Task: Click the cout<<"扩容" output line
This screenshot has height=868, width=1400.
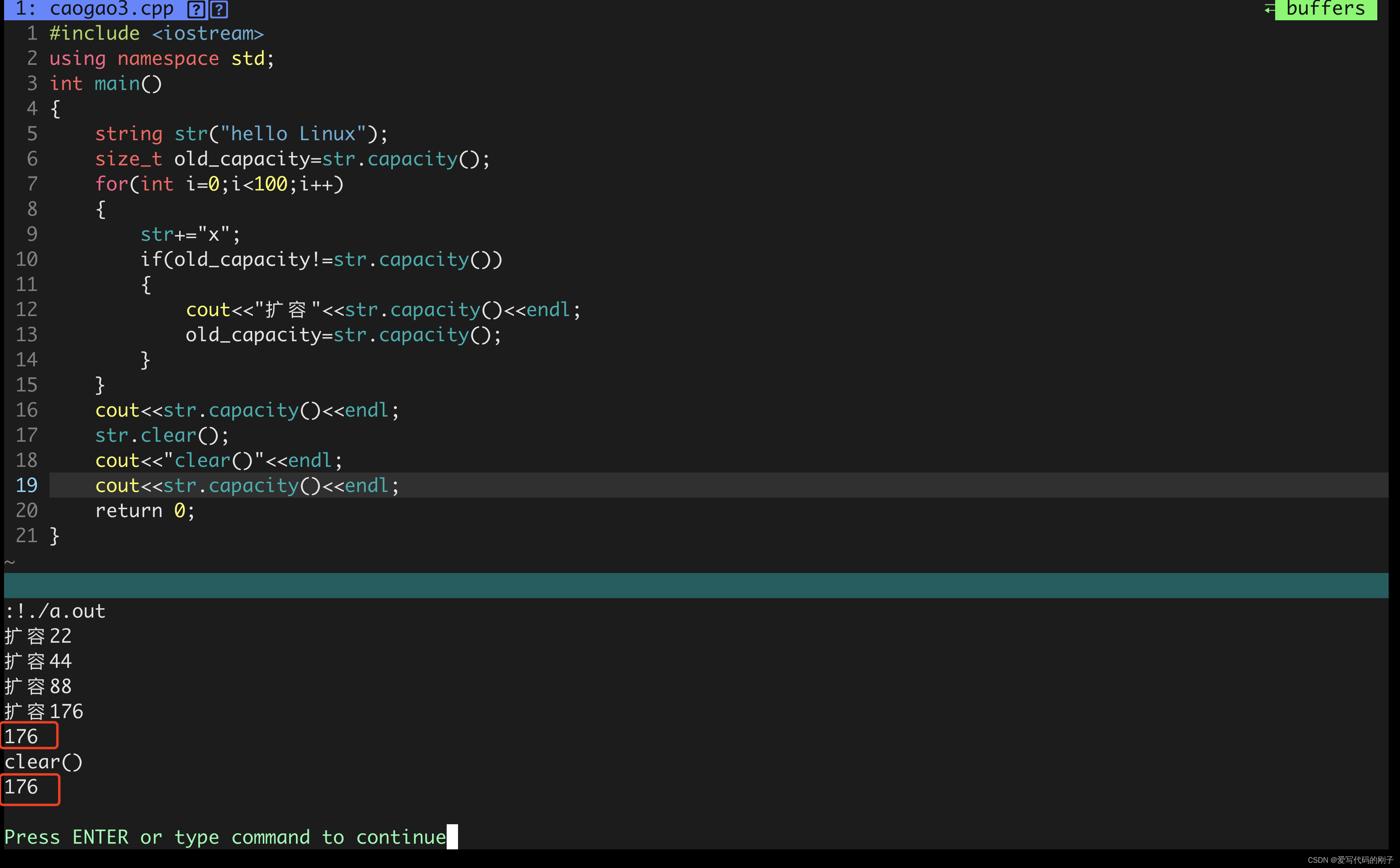Action: pyautogui.click(x=383, y=310)
